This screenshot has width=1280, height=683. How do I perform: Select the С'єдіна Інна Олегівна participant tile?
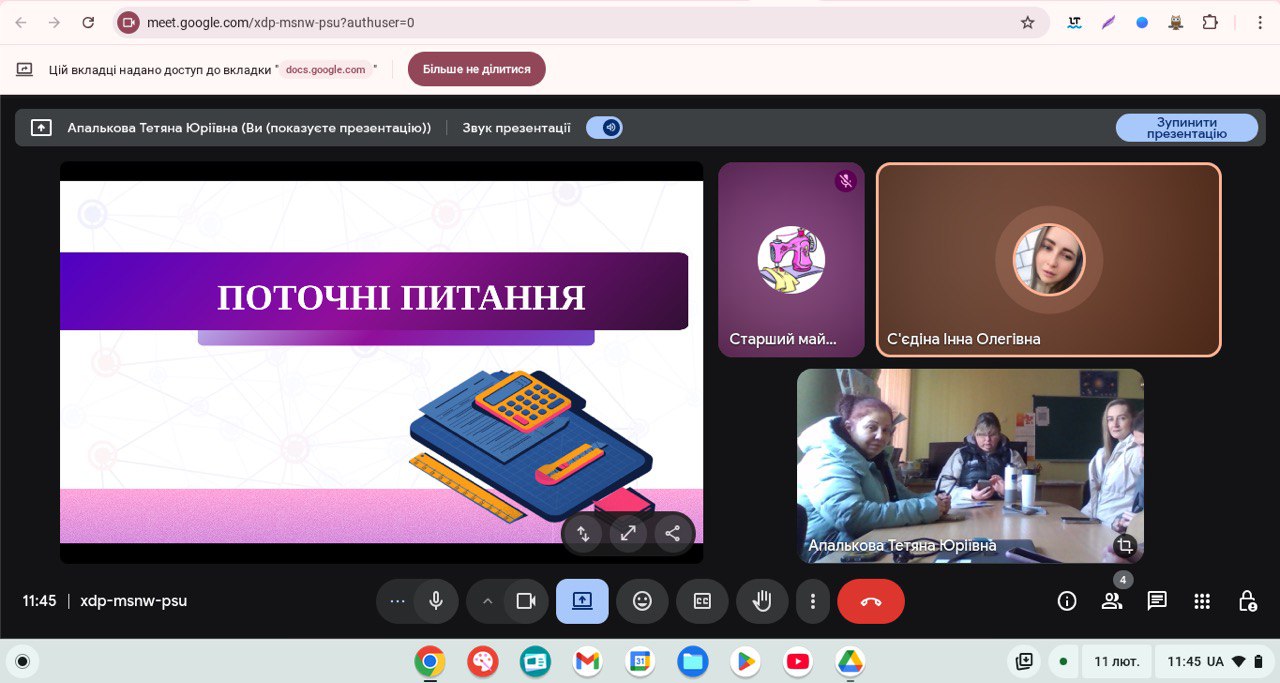[1048, 260]
